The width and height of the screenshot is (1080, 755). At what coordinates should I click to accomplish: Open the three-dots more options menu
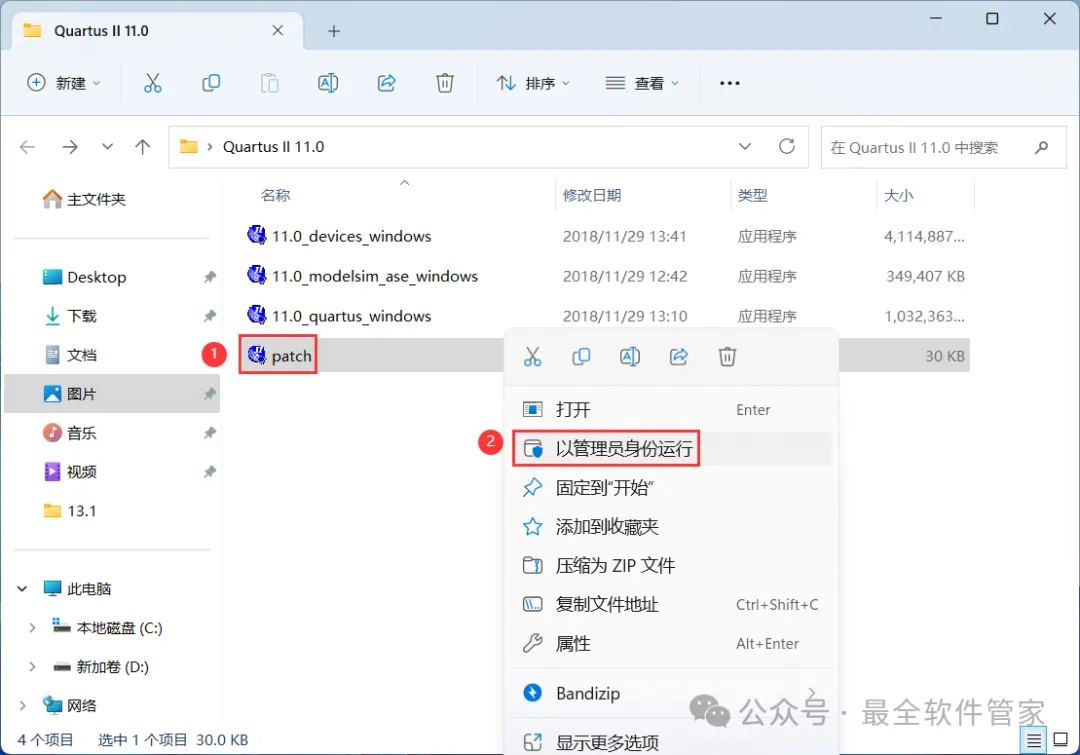729,83
